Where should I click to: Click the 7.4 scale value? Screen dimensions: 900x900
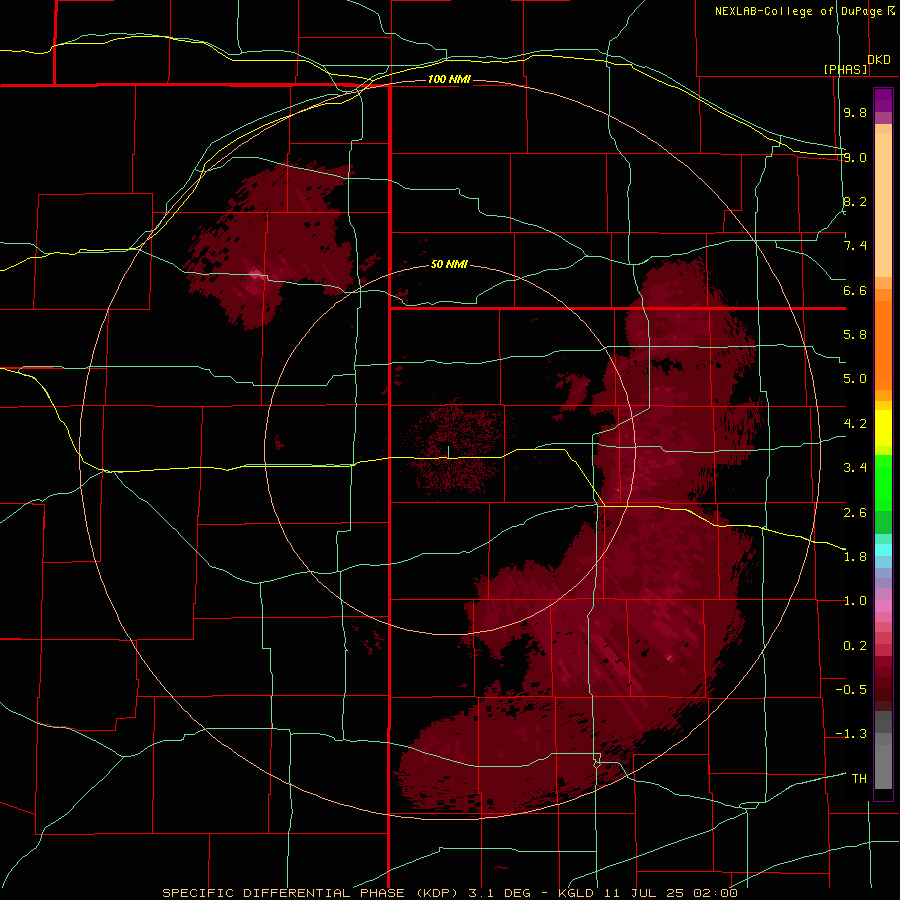[x=855, y=246]
